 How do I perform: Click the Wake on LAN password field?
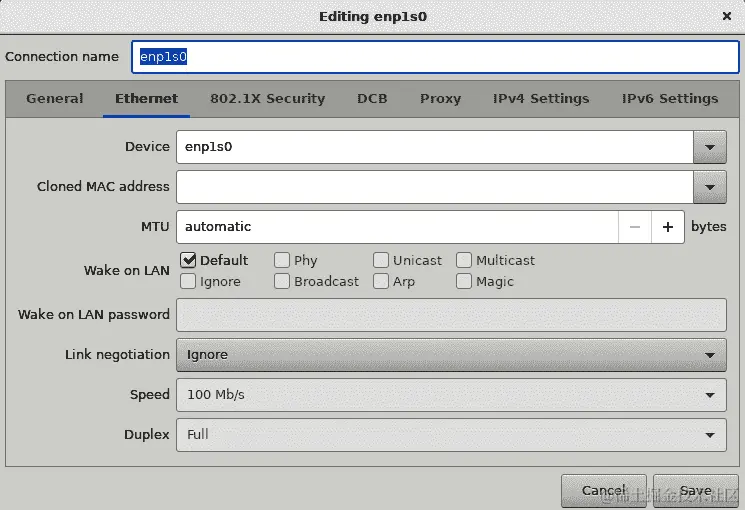(x=451, y=315)
